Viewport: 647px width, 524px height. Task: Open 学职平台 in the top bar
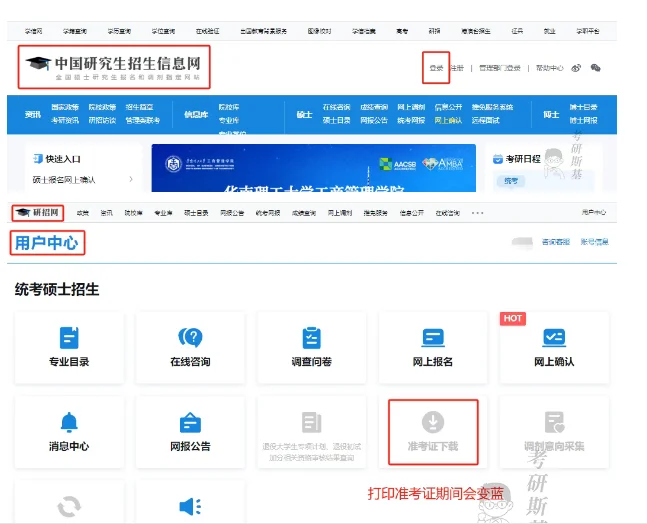click(x=588, y=31)
